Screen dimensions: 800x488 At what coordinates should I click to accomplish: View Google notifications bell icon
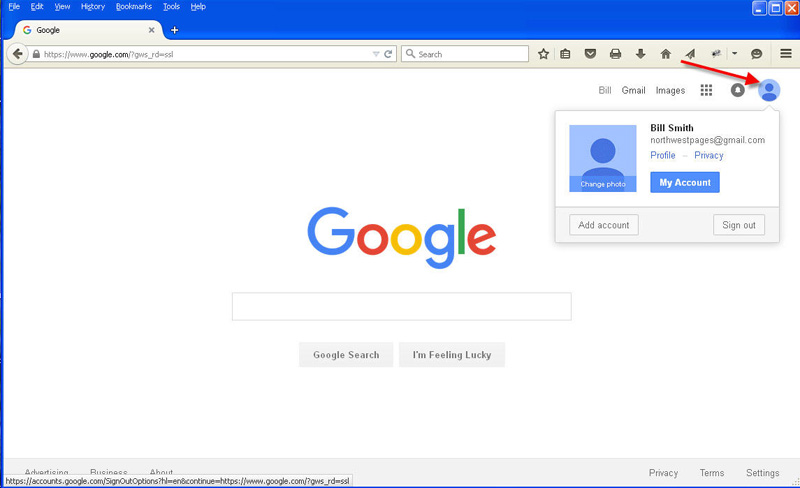pos(737,90)
